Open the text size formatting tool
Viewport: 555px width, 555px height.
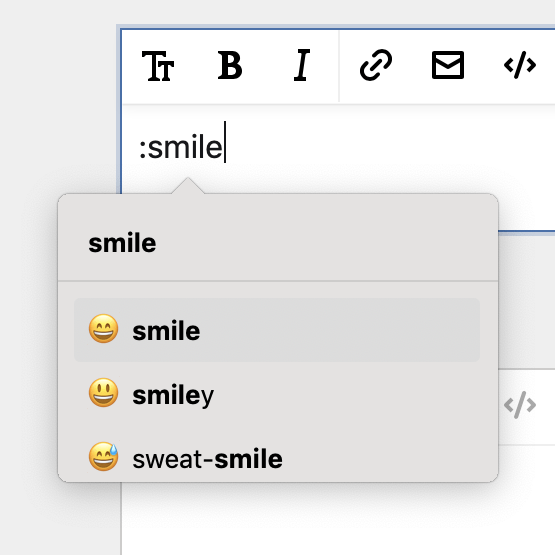pos(158,66)
